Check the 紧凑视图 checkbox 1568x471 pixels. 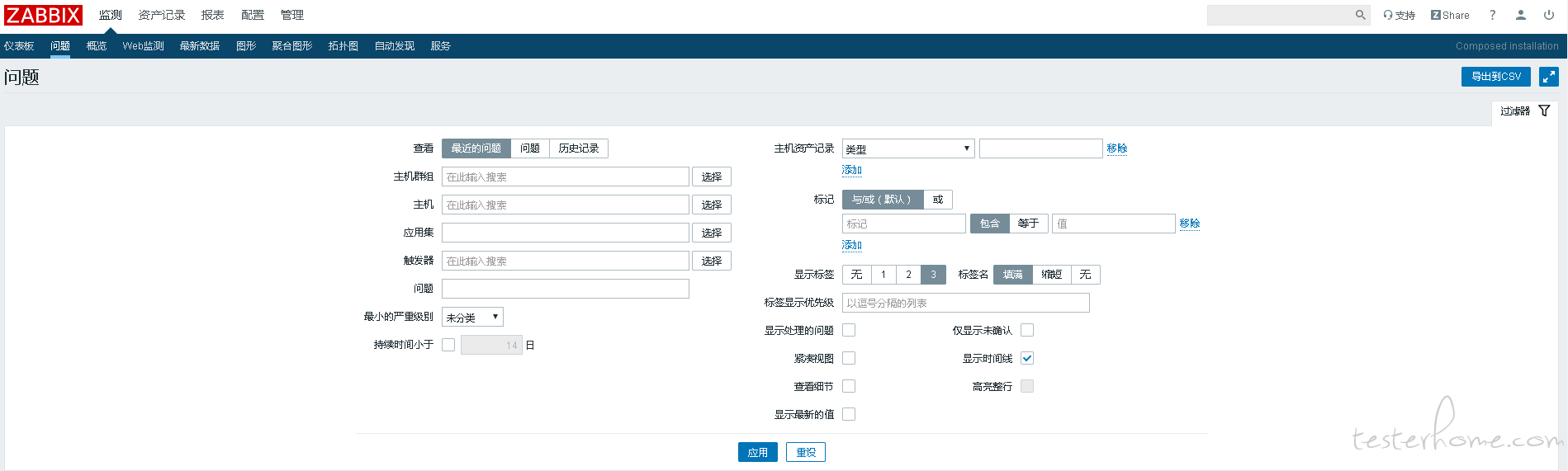849,358
